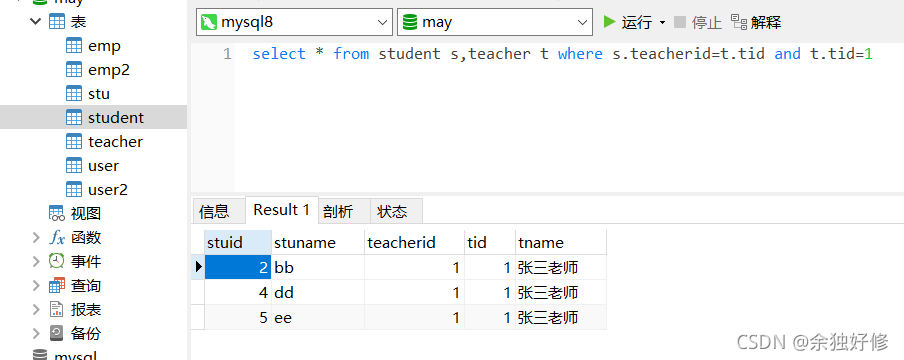Select the emp table icon
The height and width of the screenshot is (360, 904).
(74, 46)
